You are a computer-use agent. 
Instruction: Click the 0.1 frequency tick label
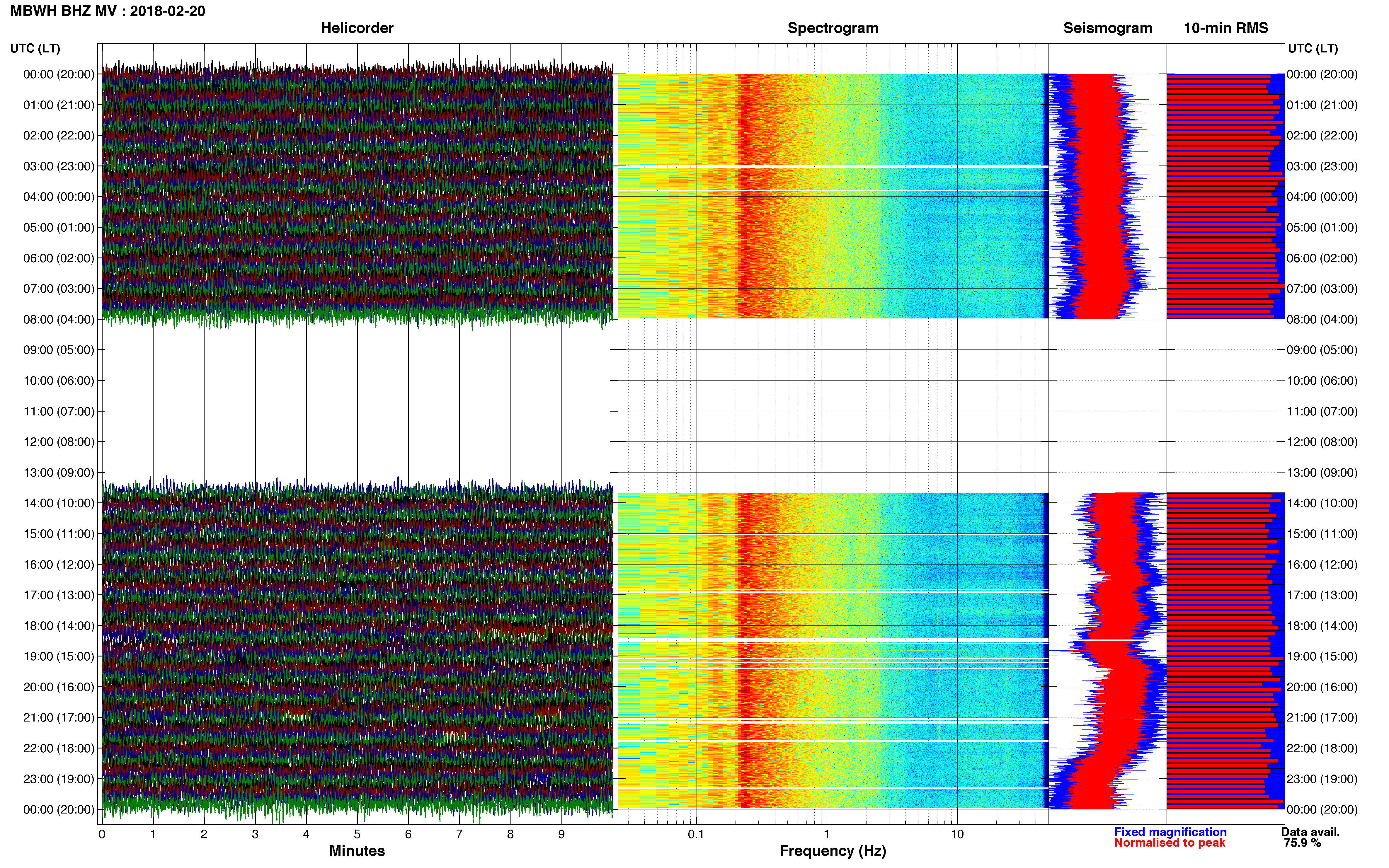696,834
